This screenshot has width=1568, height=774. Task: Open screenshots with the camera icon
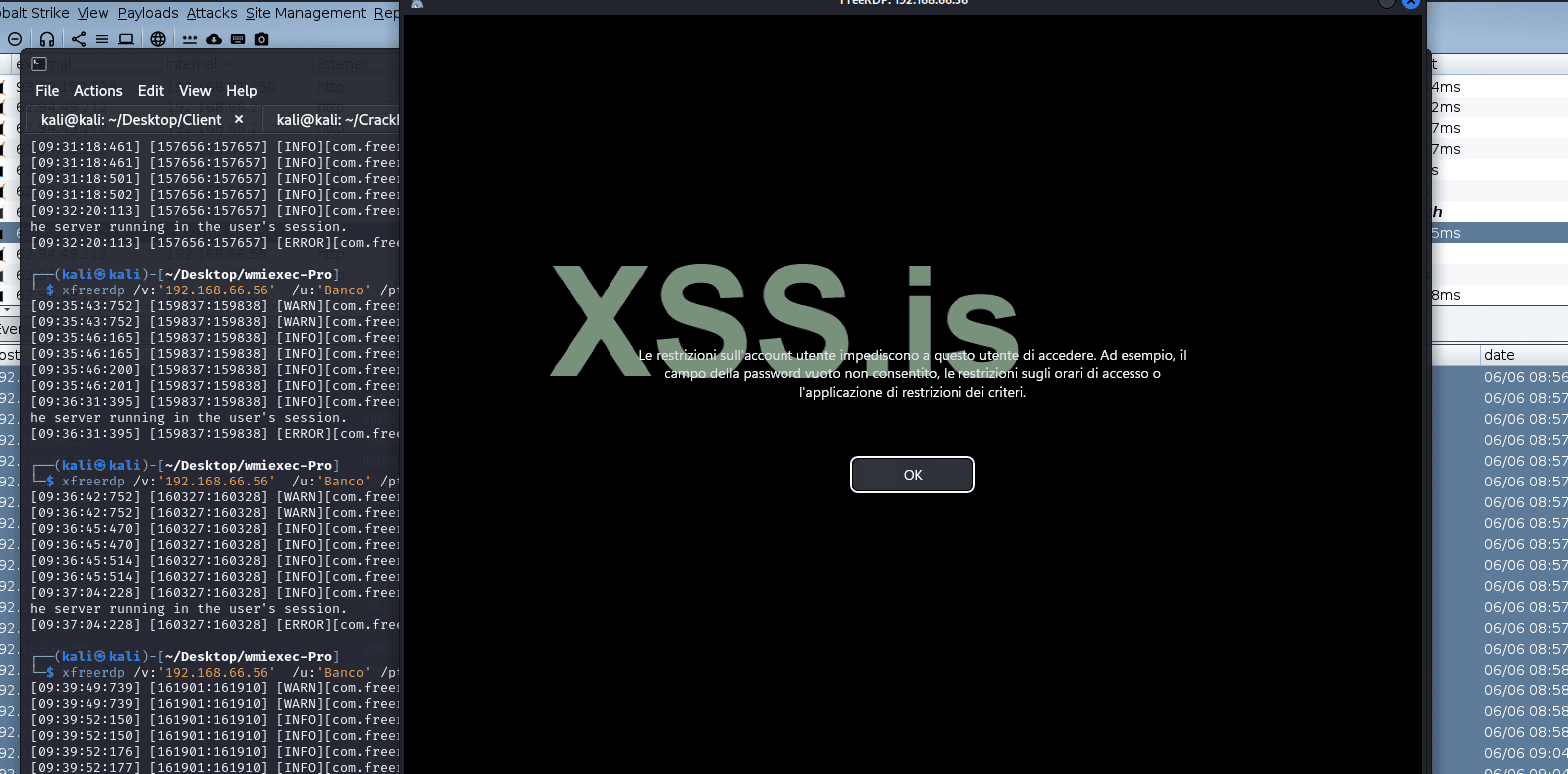coord(261,39)
